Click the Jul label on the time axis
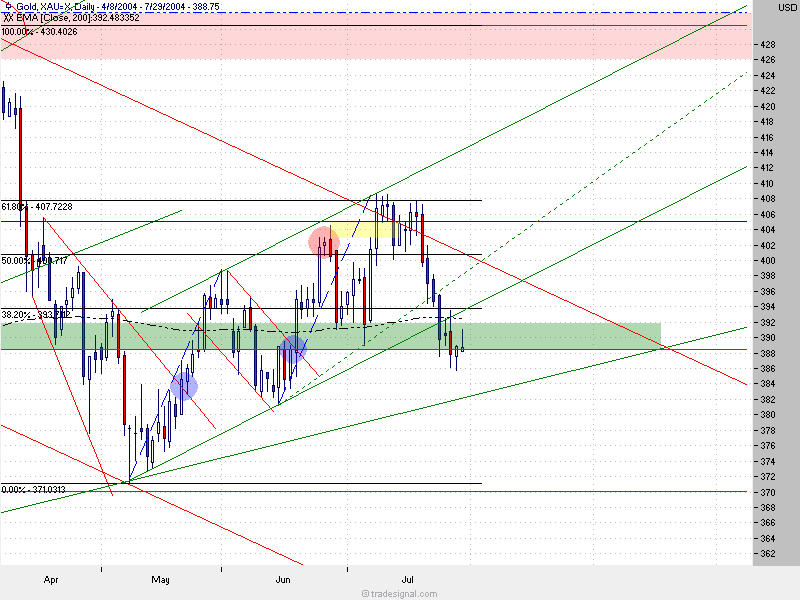Image resolution: width=800 pixels, height=600 pixels. coord(407,580)
